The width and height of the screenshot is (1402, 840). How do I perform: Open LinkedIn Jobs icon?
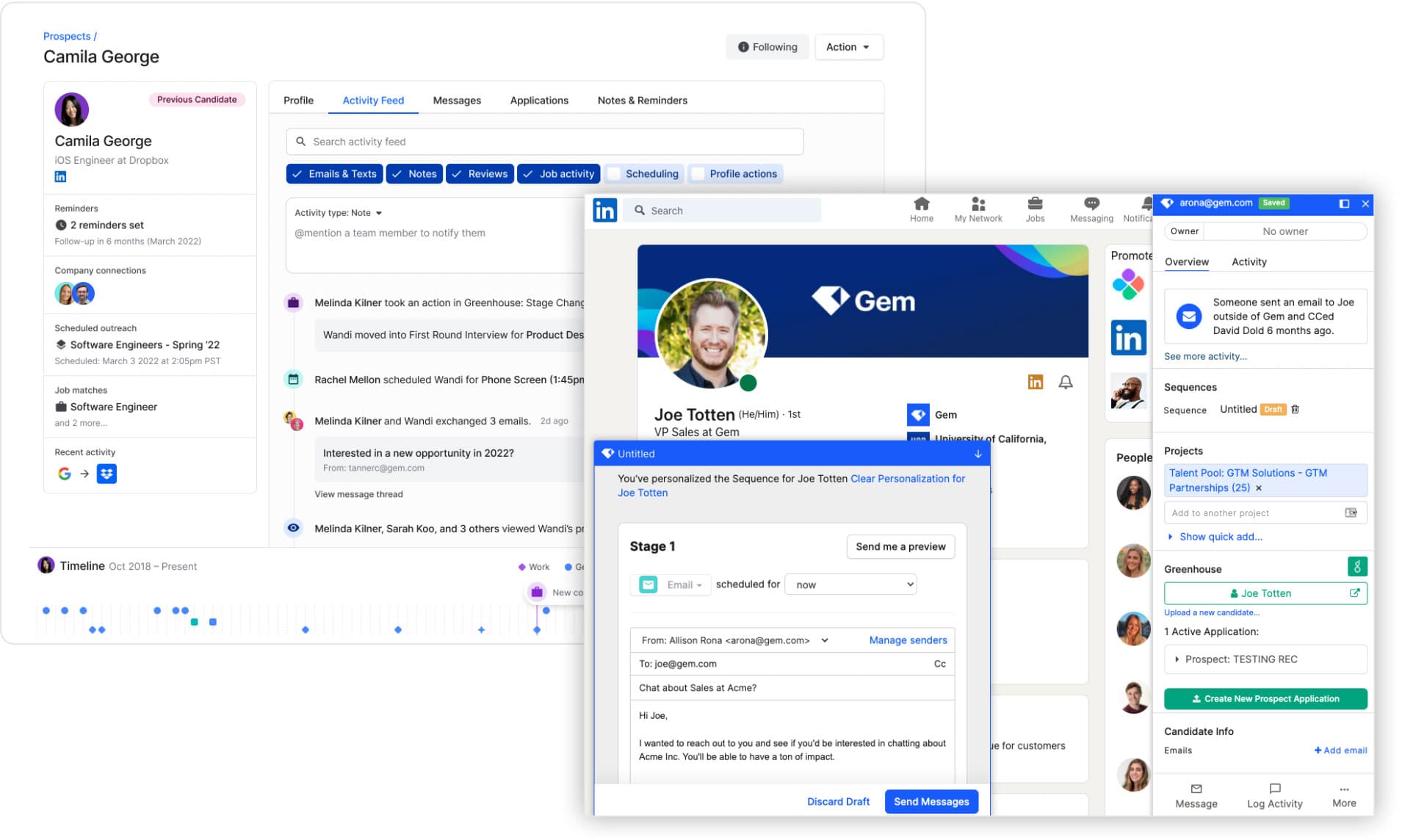(1034, 204)
